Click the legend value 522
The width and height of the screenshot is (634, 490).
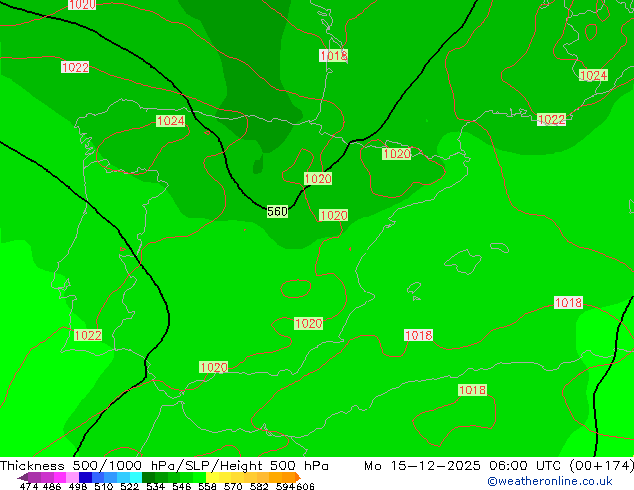tap(130, 486)
